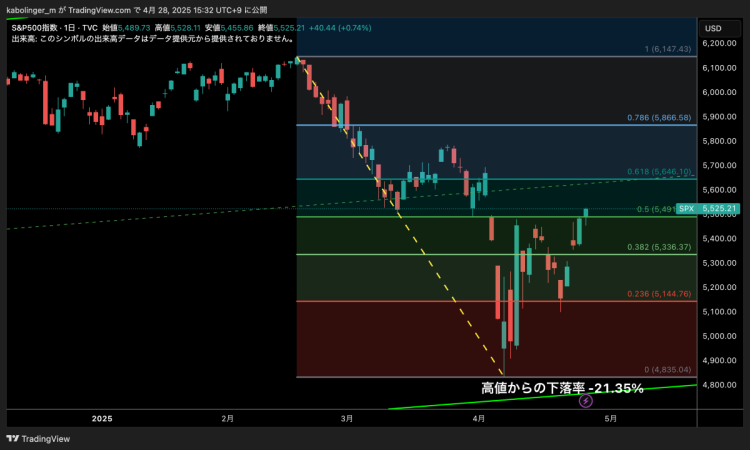Click the TradingView logo at bottom left
The height and width of the screenshot is (450, 750).
coord(38,439)
